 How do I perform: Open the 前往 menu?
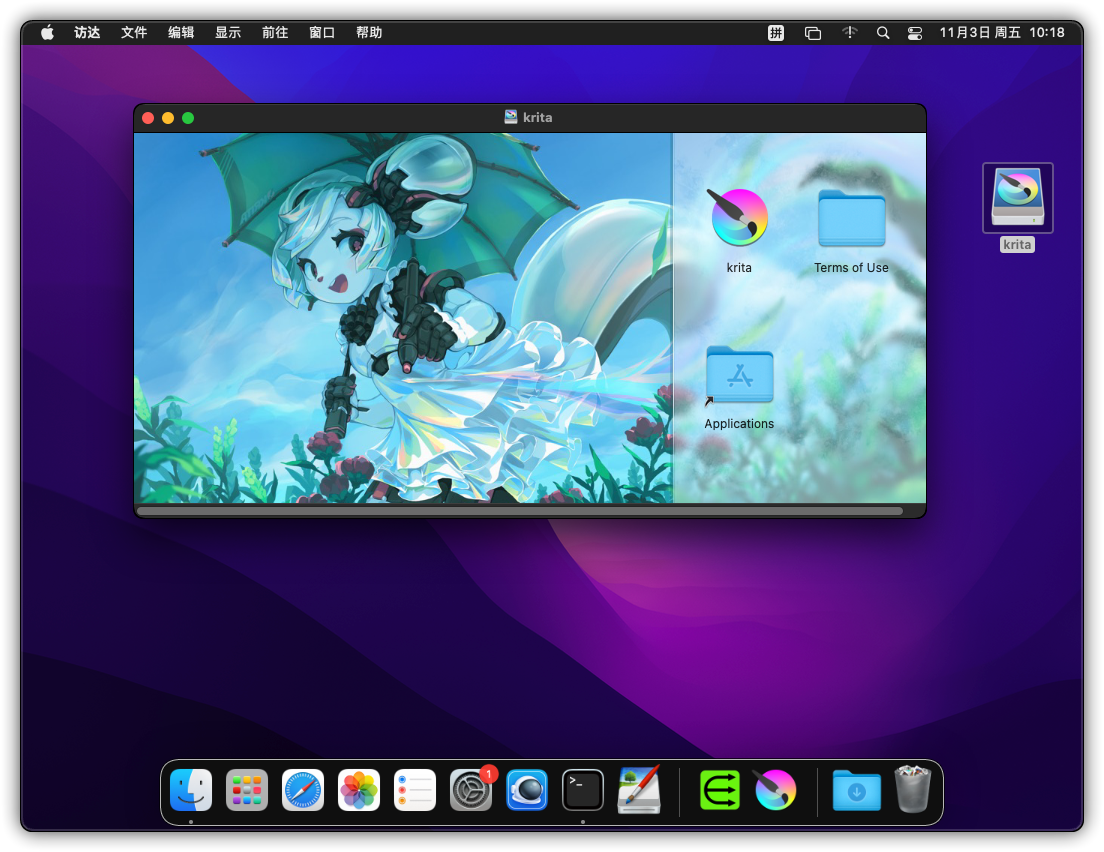tap(275, 32)
